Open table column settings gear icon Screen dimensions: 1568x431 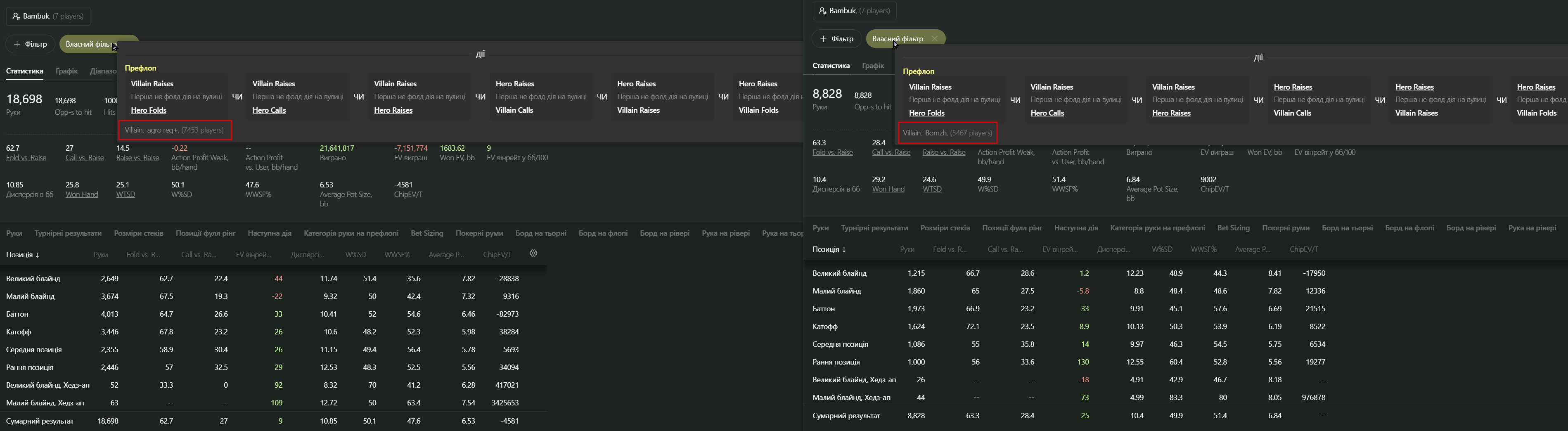click(533, 253)
